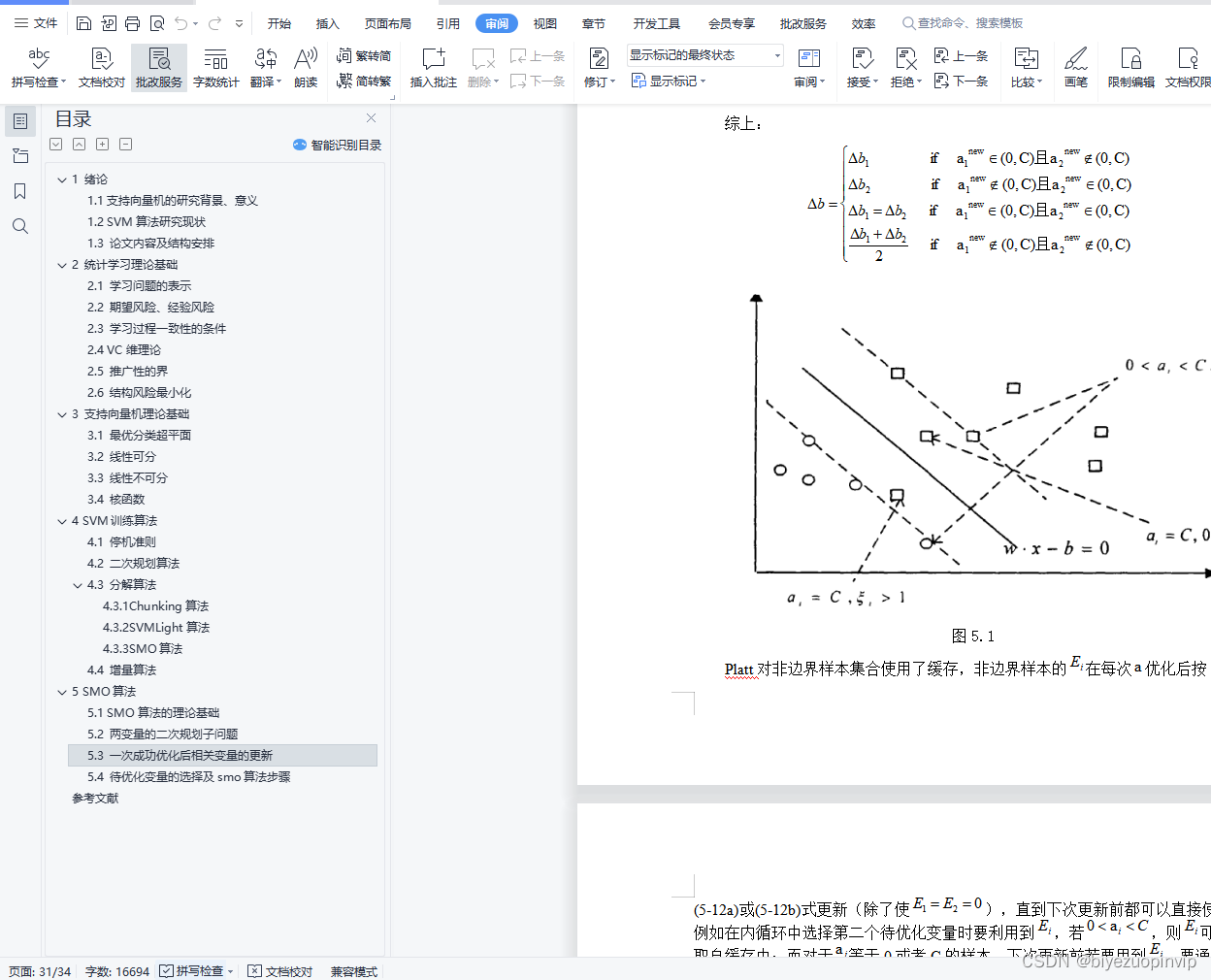The image size is (1211, 980).
Task: Go to heading 5.4 待优化变量的选择及 smo 算法步骤
Action: tap(188, 777)
